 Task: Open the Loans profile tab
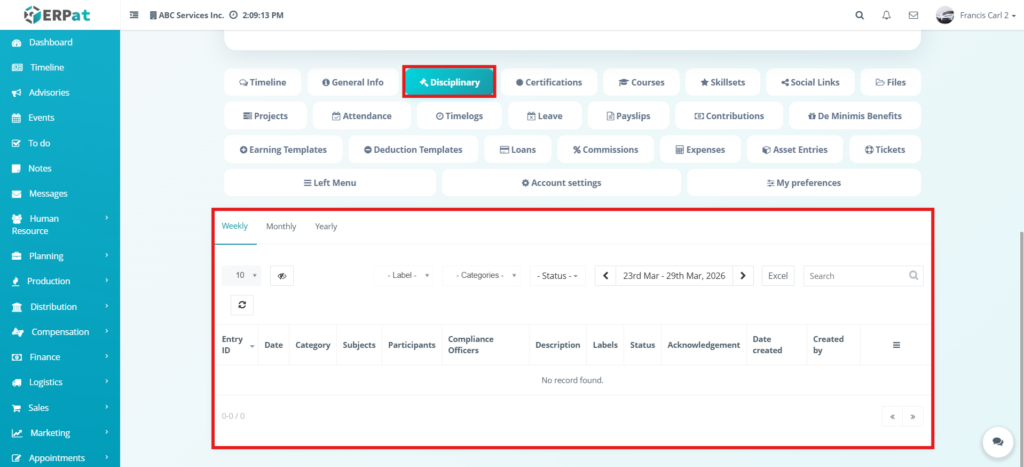(518, 150)
